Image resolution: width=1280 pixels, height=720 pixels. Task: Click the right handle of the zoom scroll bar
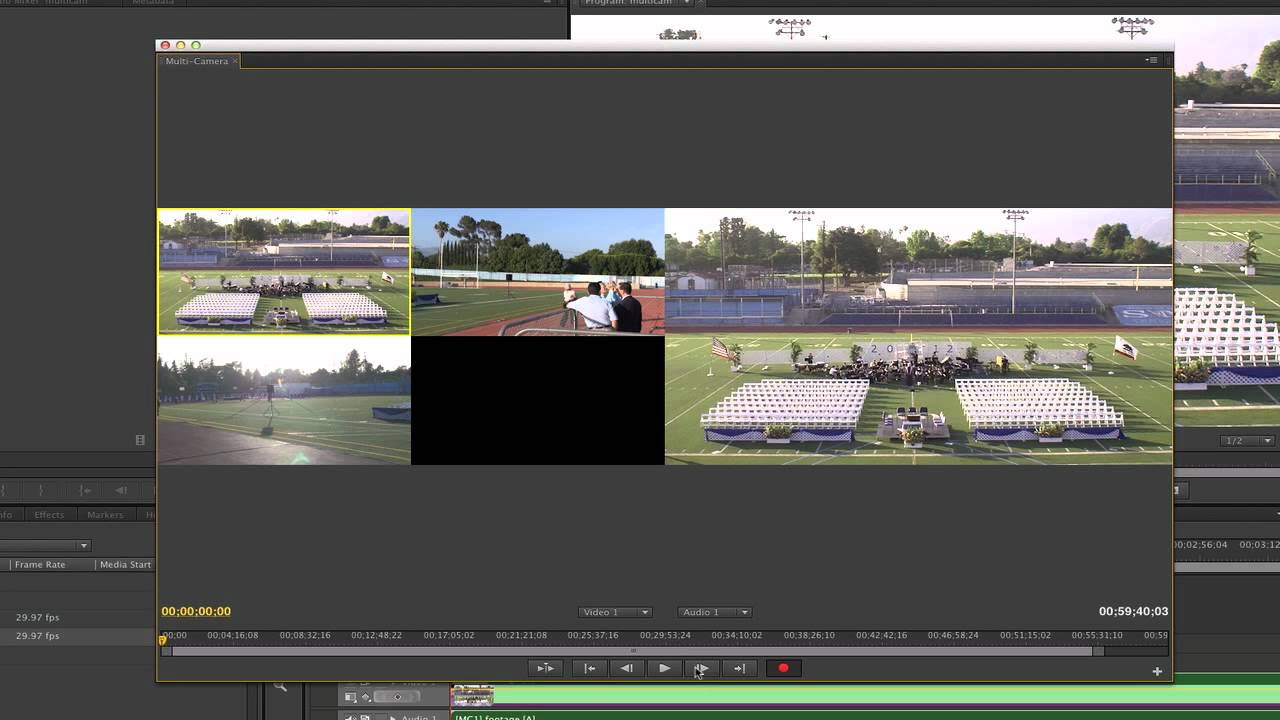point(1098,651)
